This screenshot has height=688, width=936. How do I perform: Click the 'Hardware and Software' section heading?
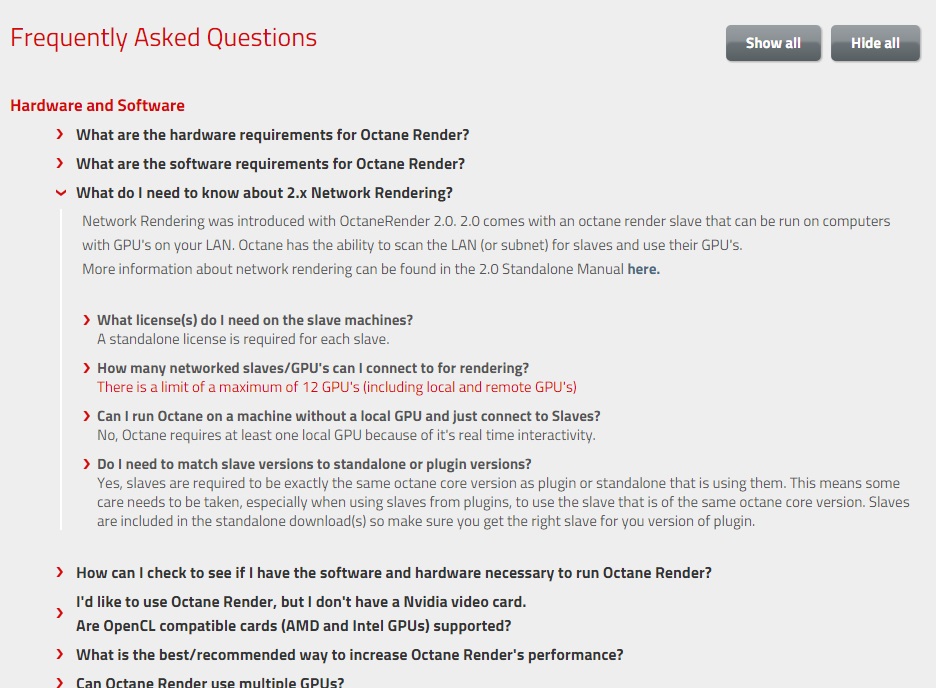pos(97,106)
